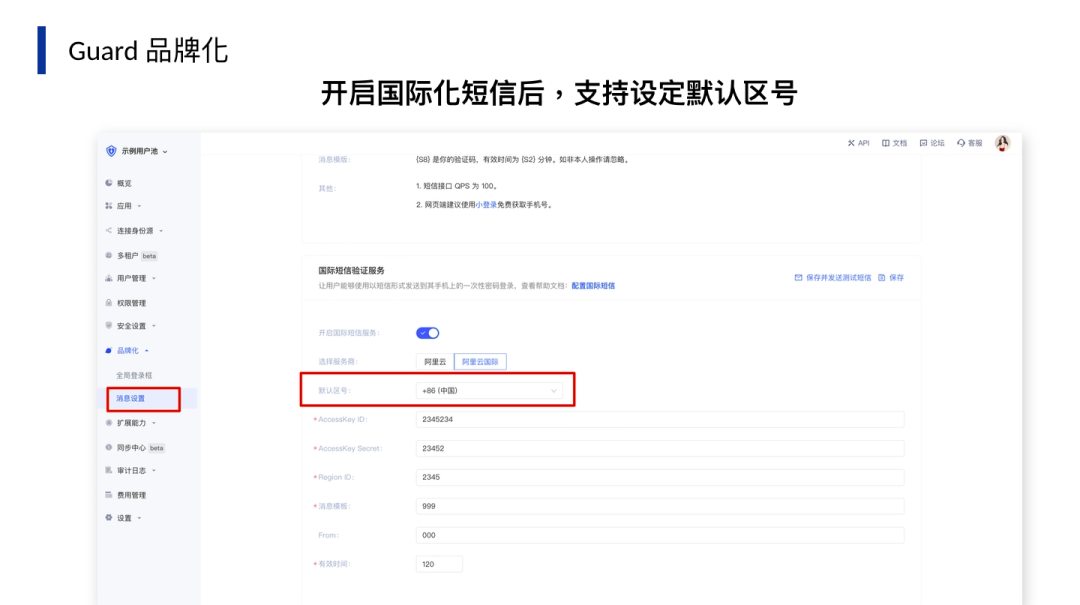
Task: Click the 连接身份源 share icon
Action: point(108,231)
